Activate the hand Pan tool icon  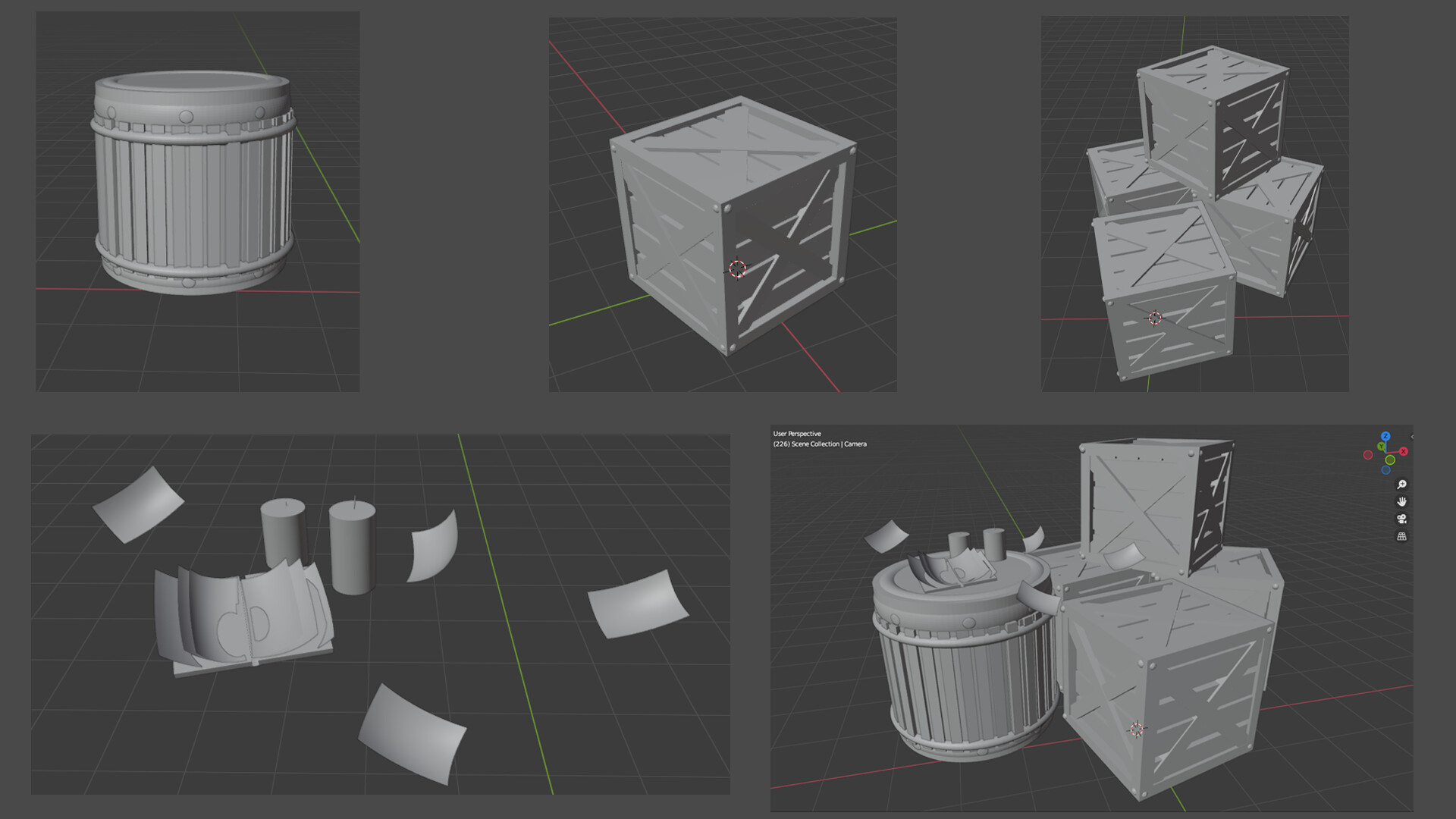pyautogui.click(x=1401, y=502)
